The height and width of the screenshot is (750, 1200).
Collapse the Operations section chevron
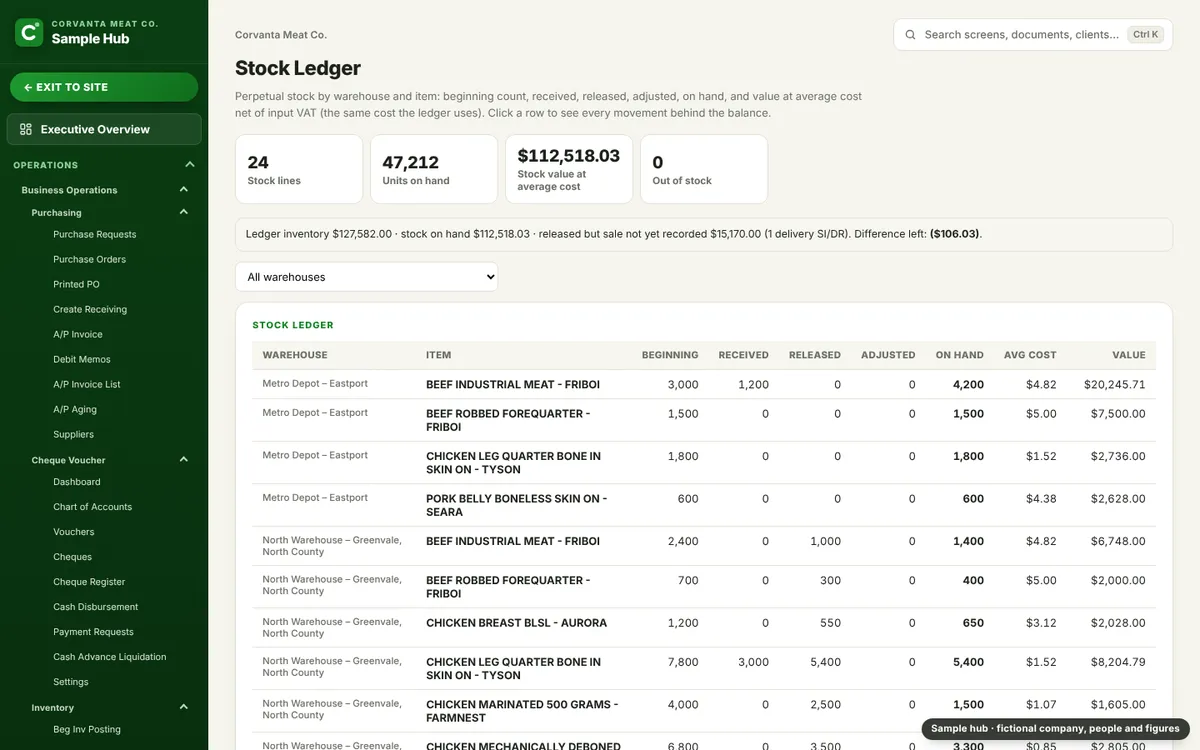pyautogui.click(x=190, y=165)
